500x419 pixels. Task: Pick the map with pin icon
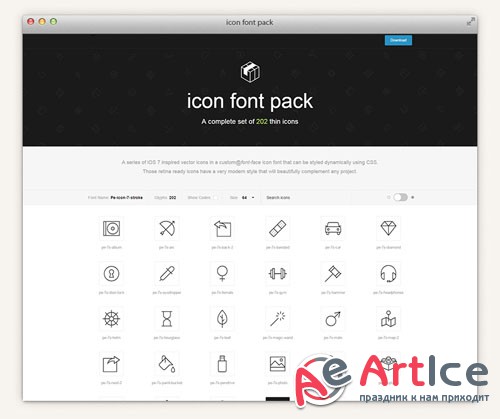pyautogui.click(x=388, y=319)
